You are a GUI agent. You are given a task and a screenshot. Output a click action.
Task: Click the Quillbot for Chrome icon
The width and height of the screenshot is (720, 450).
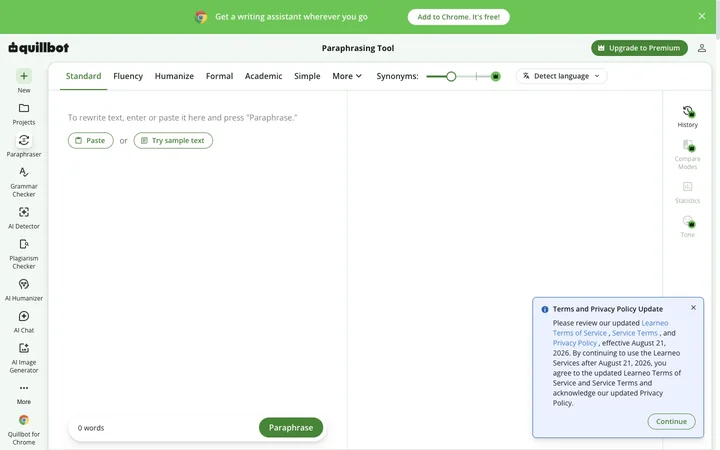click(x=24, y=420)
